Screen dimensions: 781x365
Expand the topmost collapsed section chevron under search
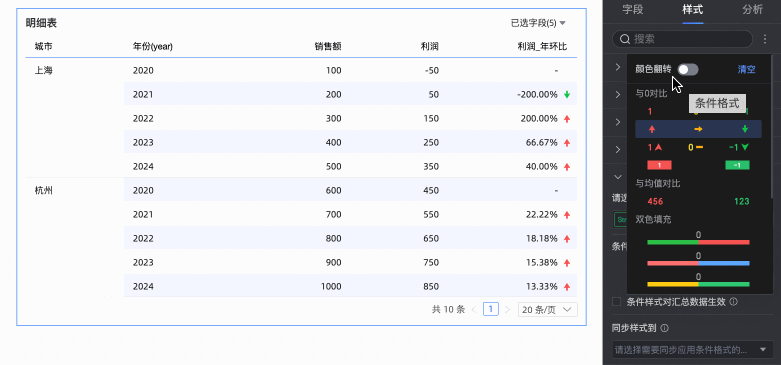click(x=618, y=67)
